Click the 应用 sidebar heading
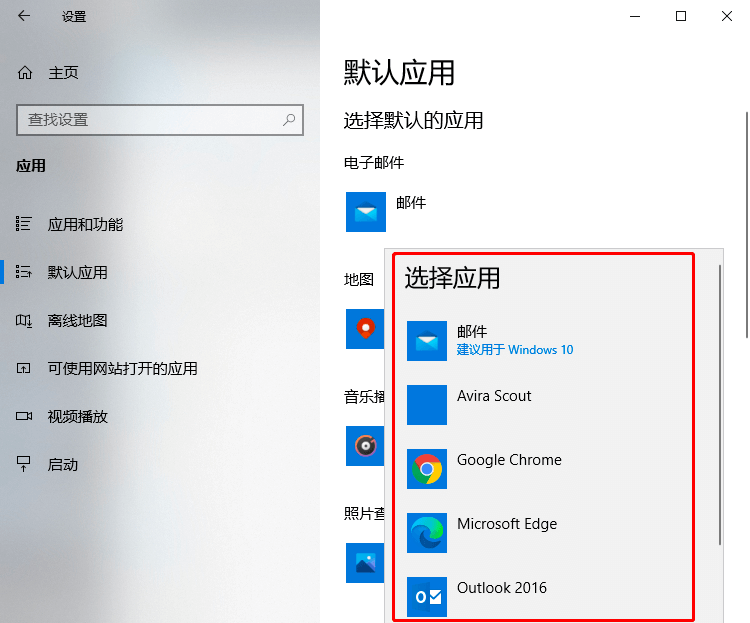 (x=31, y=166)
